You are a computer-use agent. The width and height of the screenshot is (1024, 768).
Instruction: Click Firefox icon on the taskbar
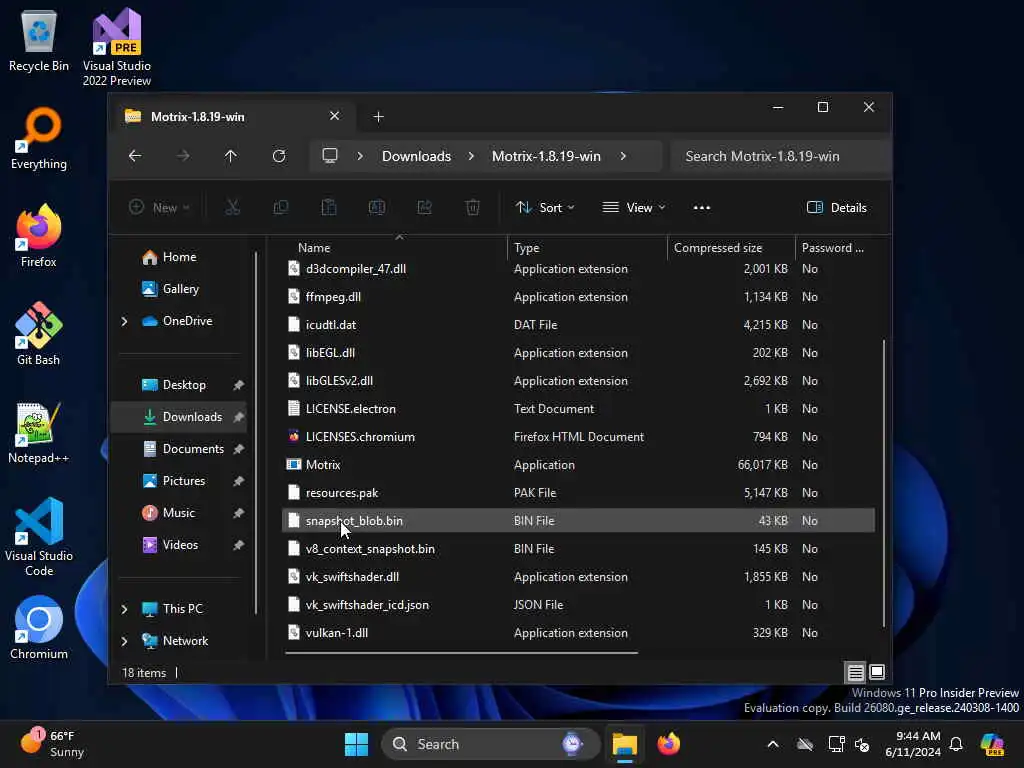point(668,744)
